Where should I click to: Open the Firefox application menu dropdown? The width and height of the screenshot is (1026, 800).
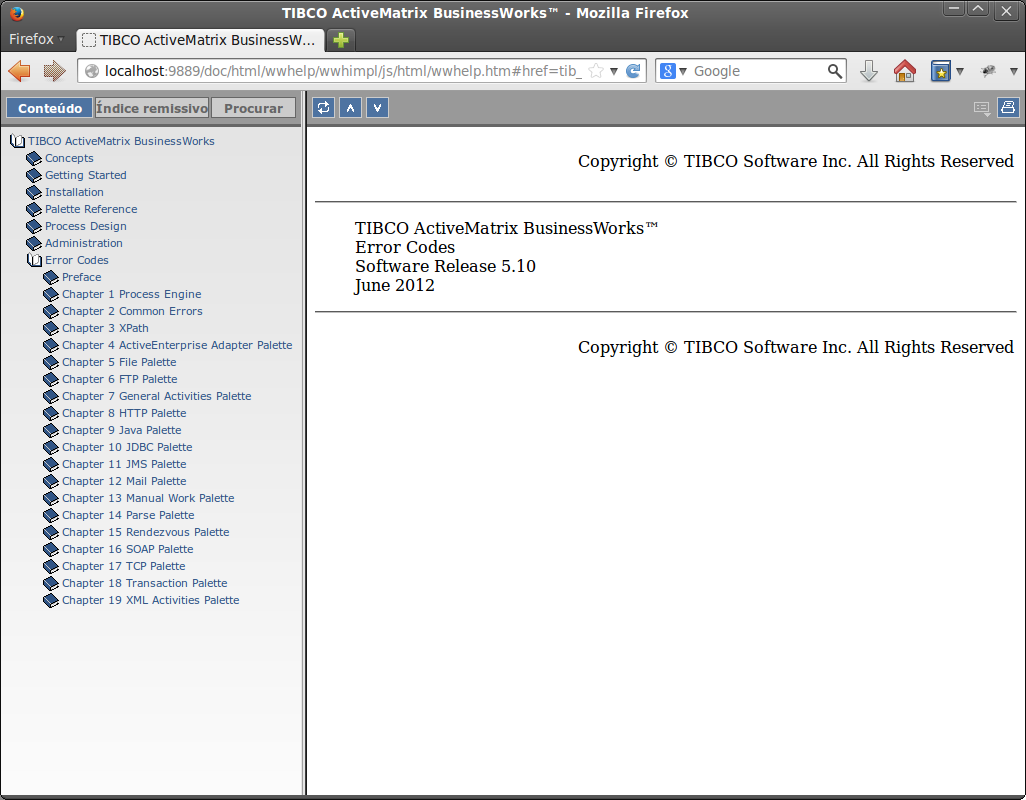tap(36, 40)
